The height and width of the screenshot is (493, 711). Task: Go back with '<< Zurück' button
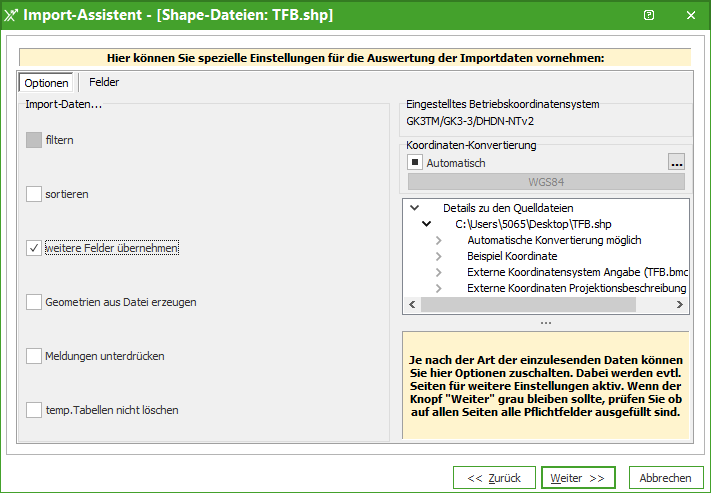(494, 478)
